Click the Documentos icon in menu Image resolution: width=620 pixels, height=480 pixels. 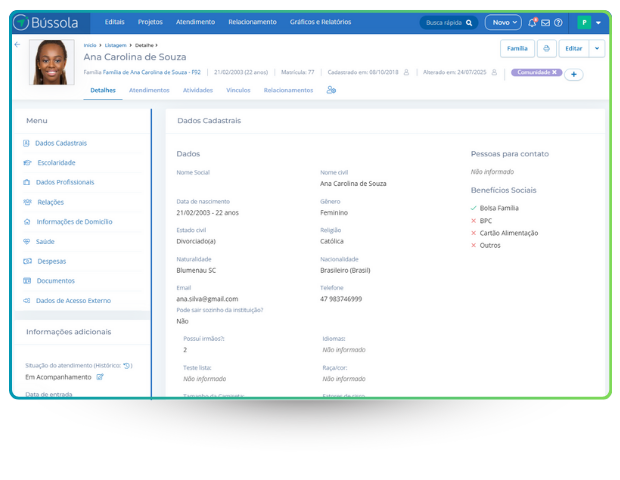point(27,281)
